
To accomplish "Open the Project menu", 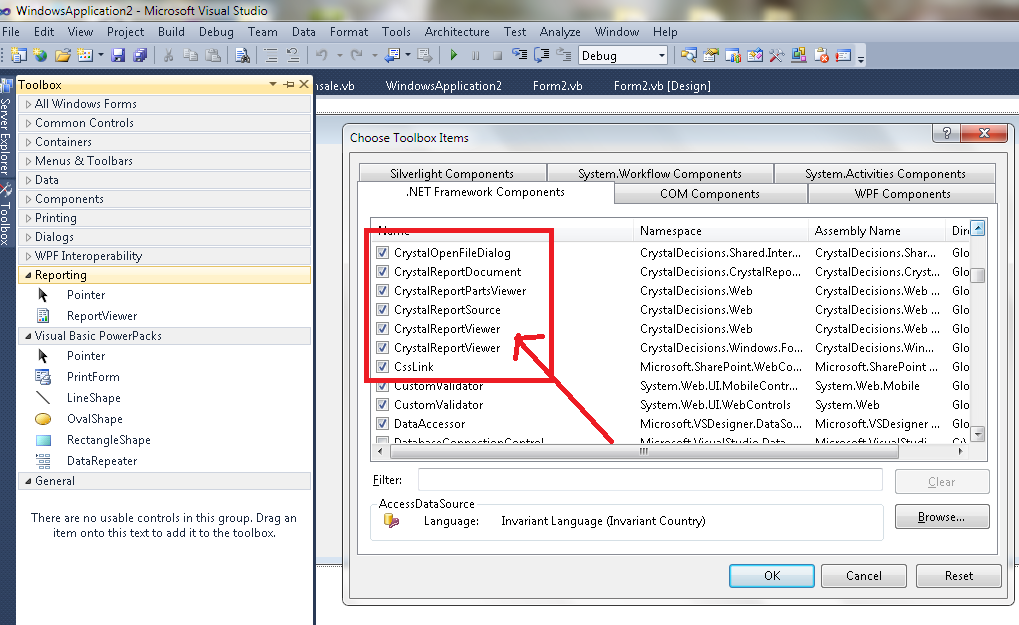I will click(x=125, y=32).
